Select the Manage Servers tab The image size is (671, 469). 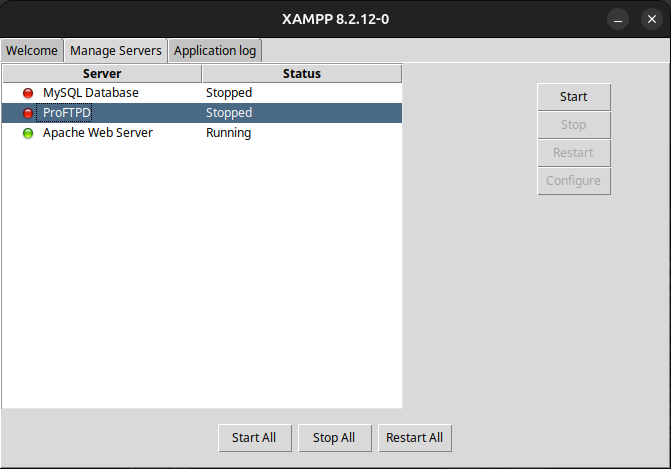(115, 51)
